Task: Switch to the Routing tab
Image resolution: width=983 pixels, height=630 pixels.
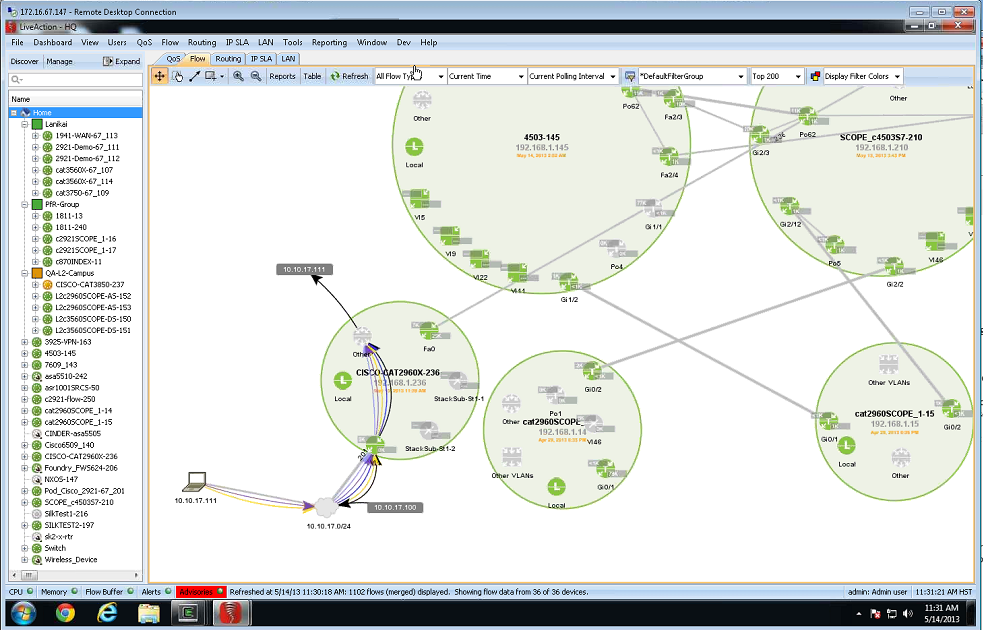Action: coord(228,59)
